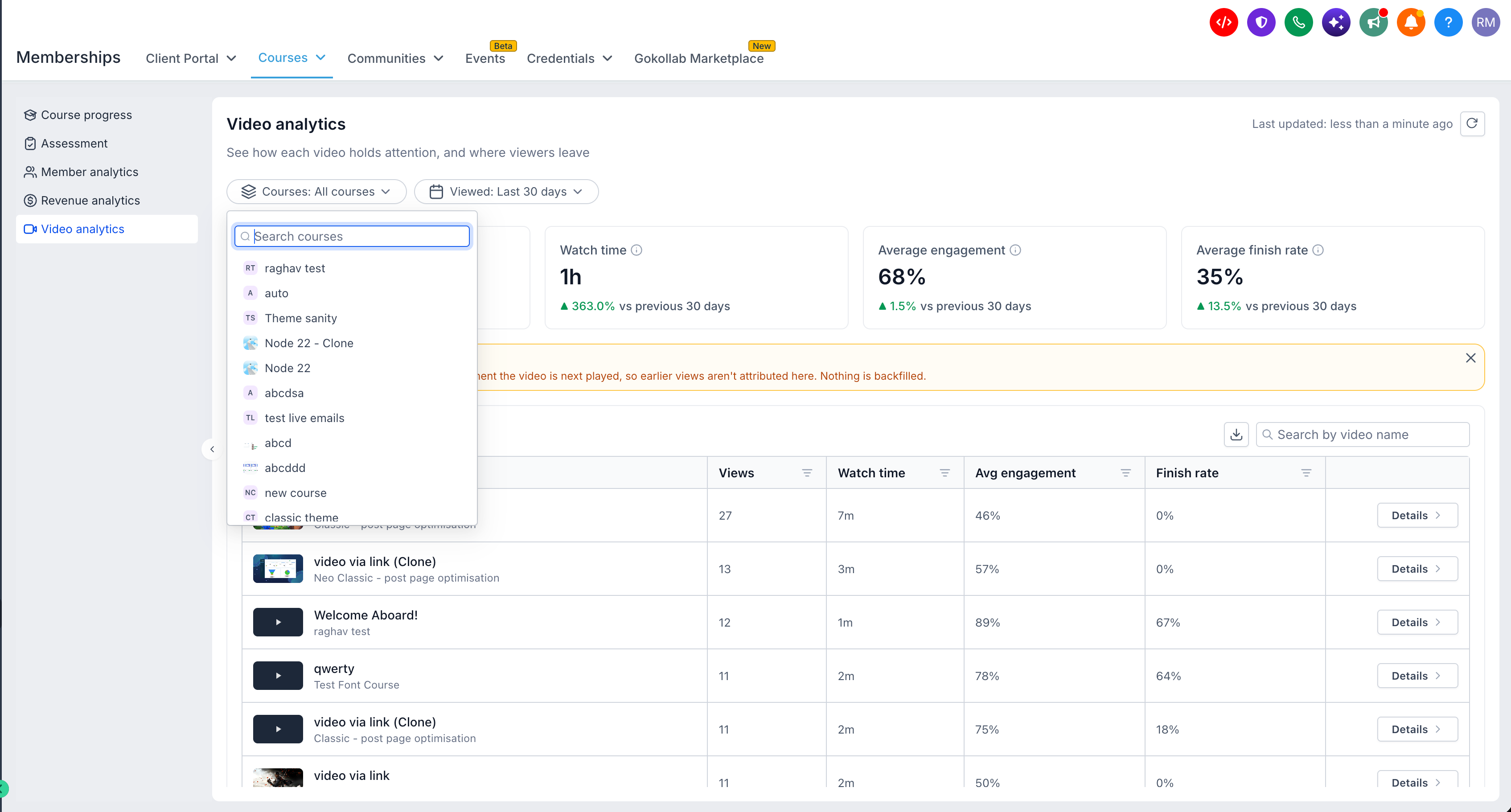The image size is (1511, 812).
Task: Dismiss the yellow notice banner
Action: (x=1470, y=357)
